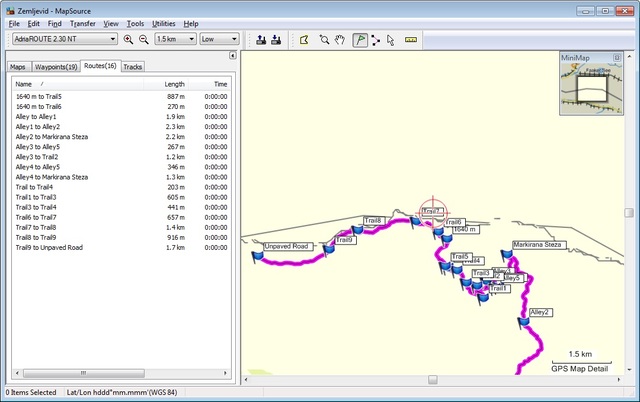
Task: Select the arrow Selection tool
Action: click(391, 40)
